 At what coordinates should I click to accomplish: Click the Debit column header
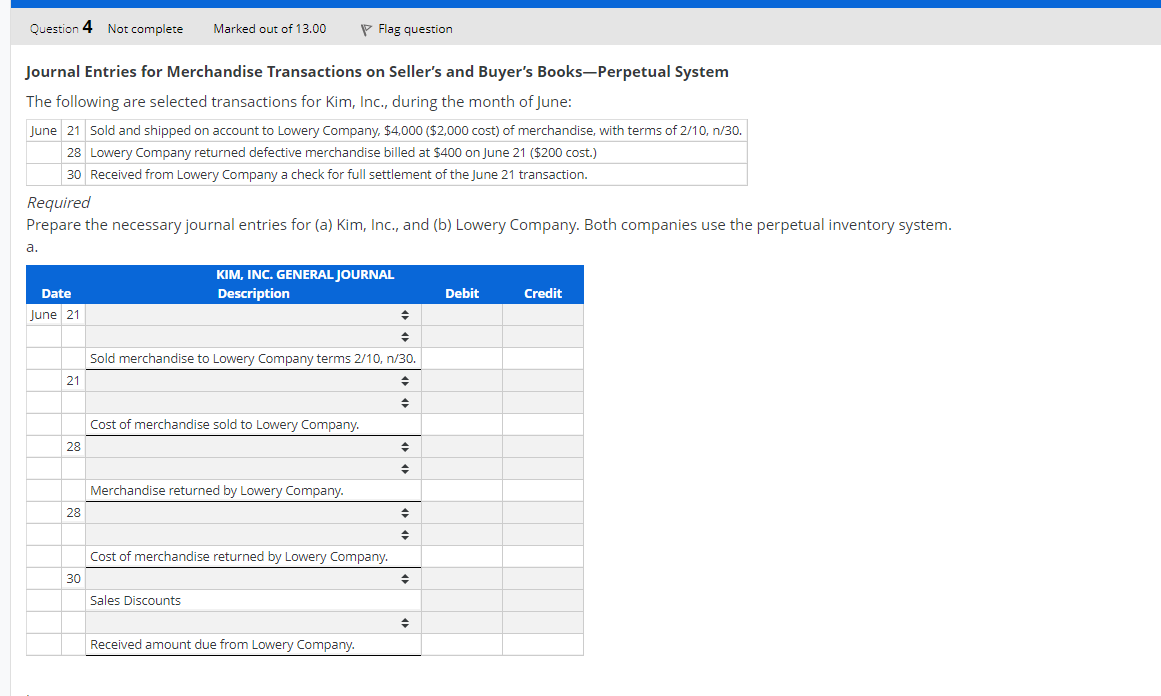click(x=462, y=293)
